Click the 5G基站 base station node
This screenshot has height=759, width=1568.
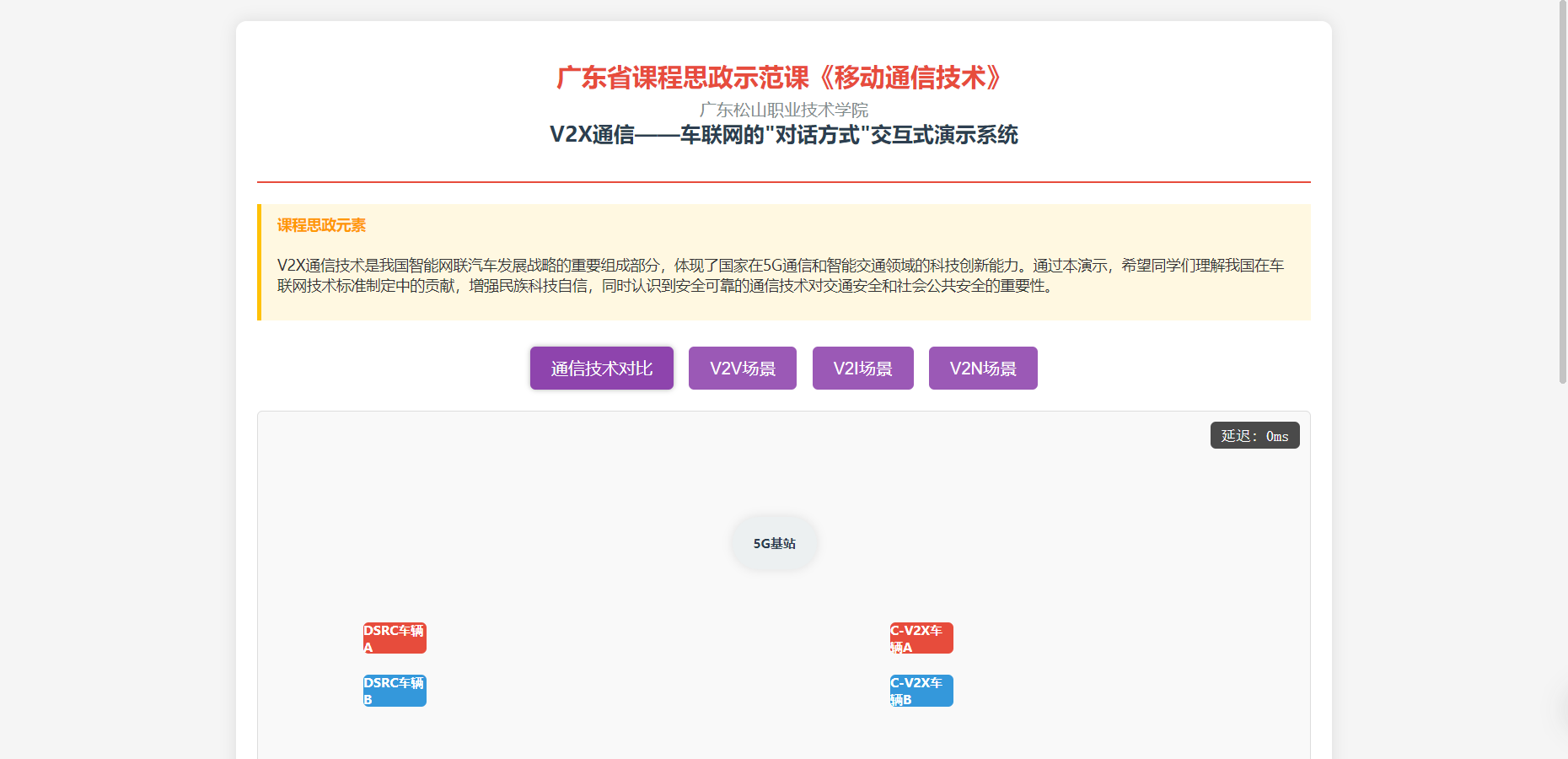pos(774,543)
